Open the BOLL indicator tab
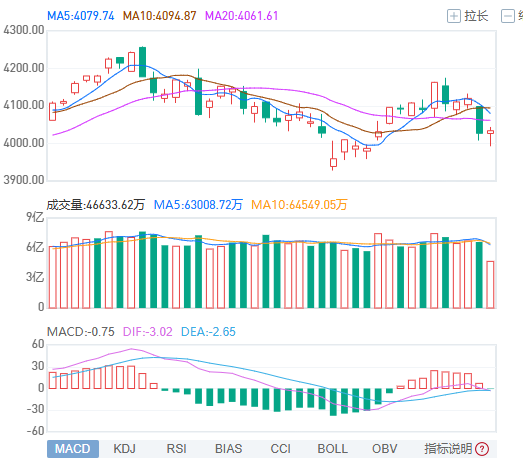 333,449
